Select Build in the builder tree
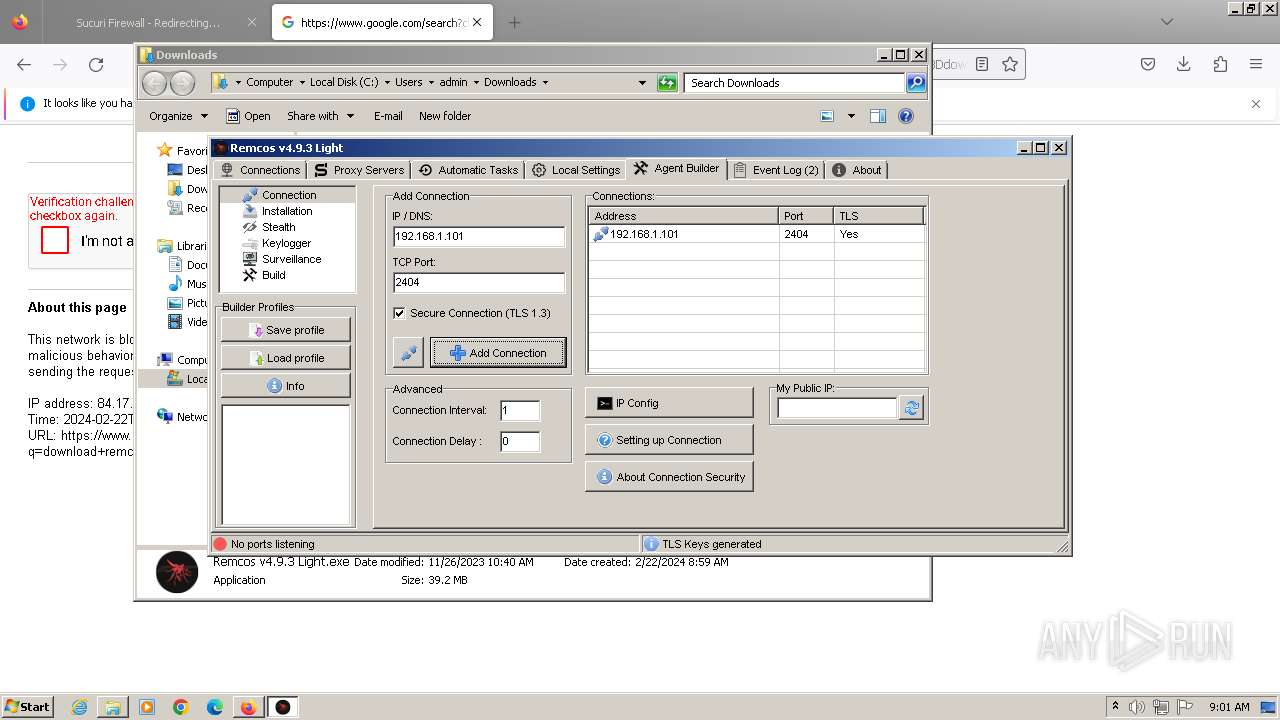 273,275
